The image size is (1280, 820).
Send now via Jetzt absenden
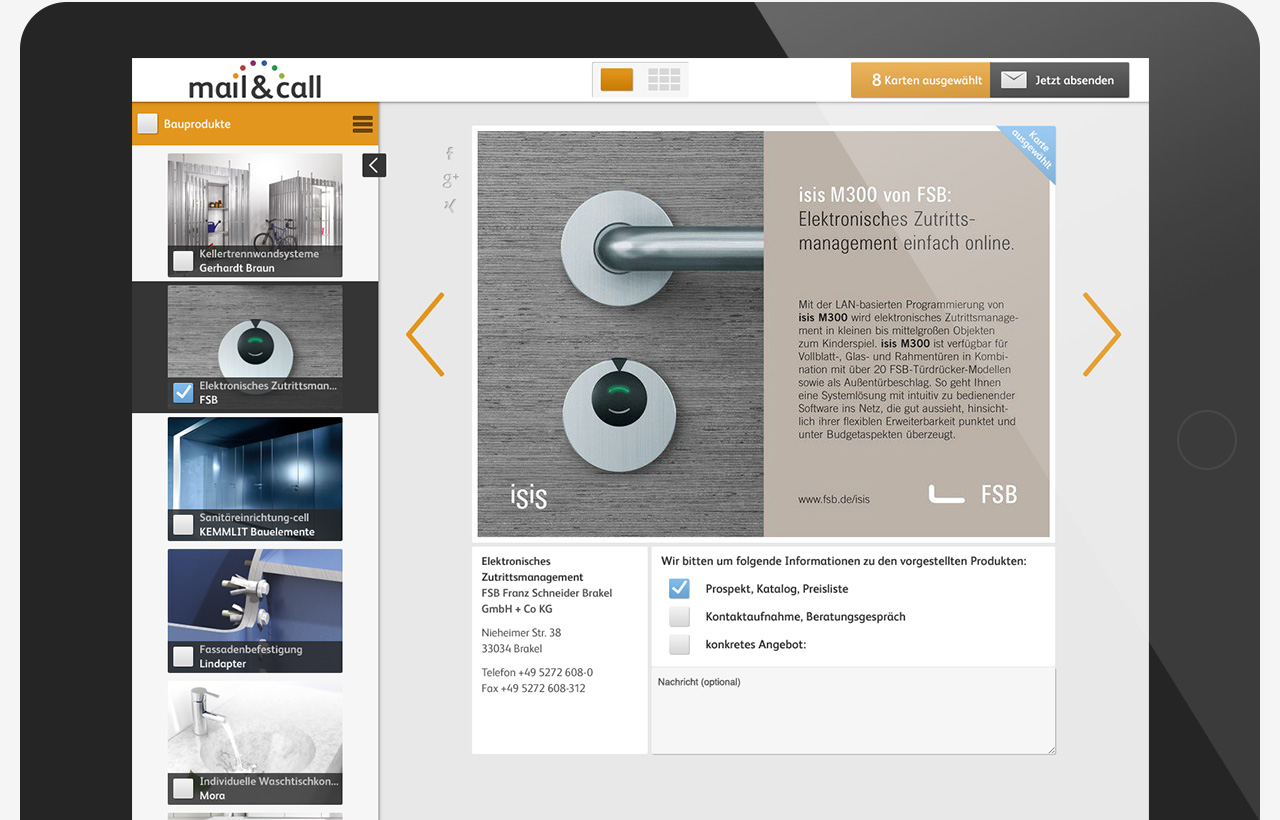(1059, 80)
